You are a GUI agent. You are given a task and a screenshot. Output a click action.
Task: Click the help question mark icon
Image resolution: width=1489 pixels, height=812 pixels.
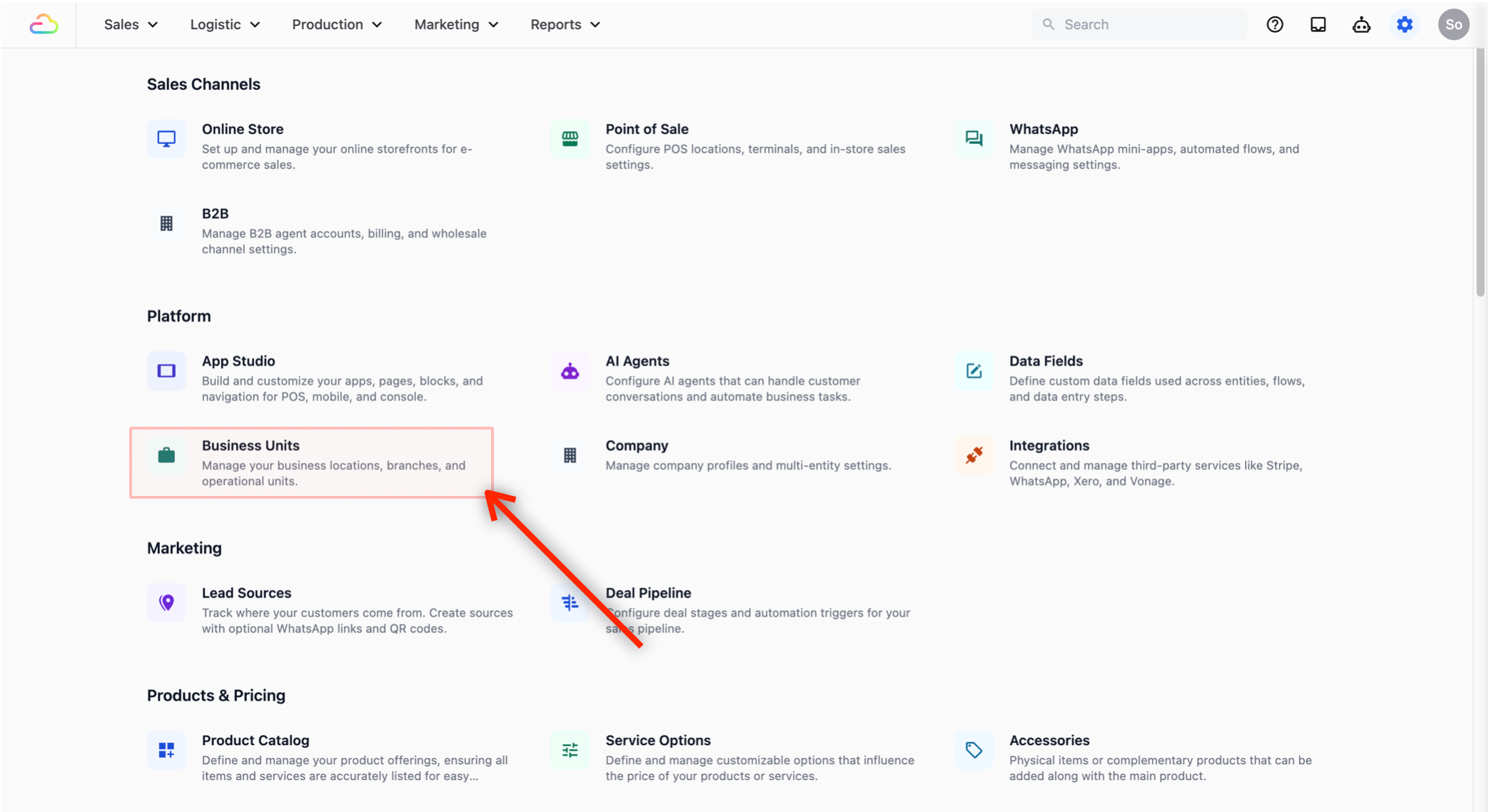pyautogui.click(x=1275, y=24)
